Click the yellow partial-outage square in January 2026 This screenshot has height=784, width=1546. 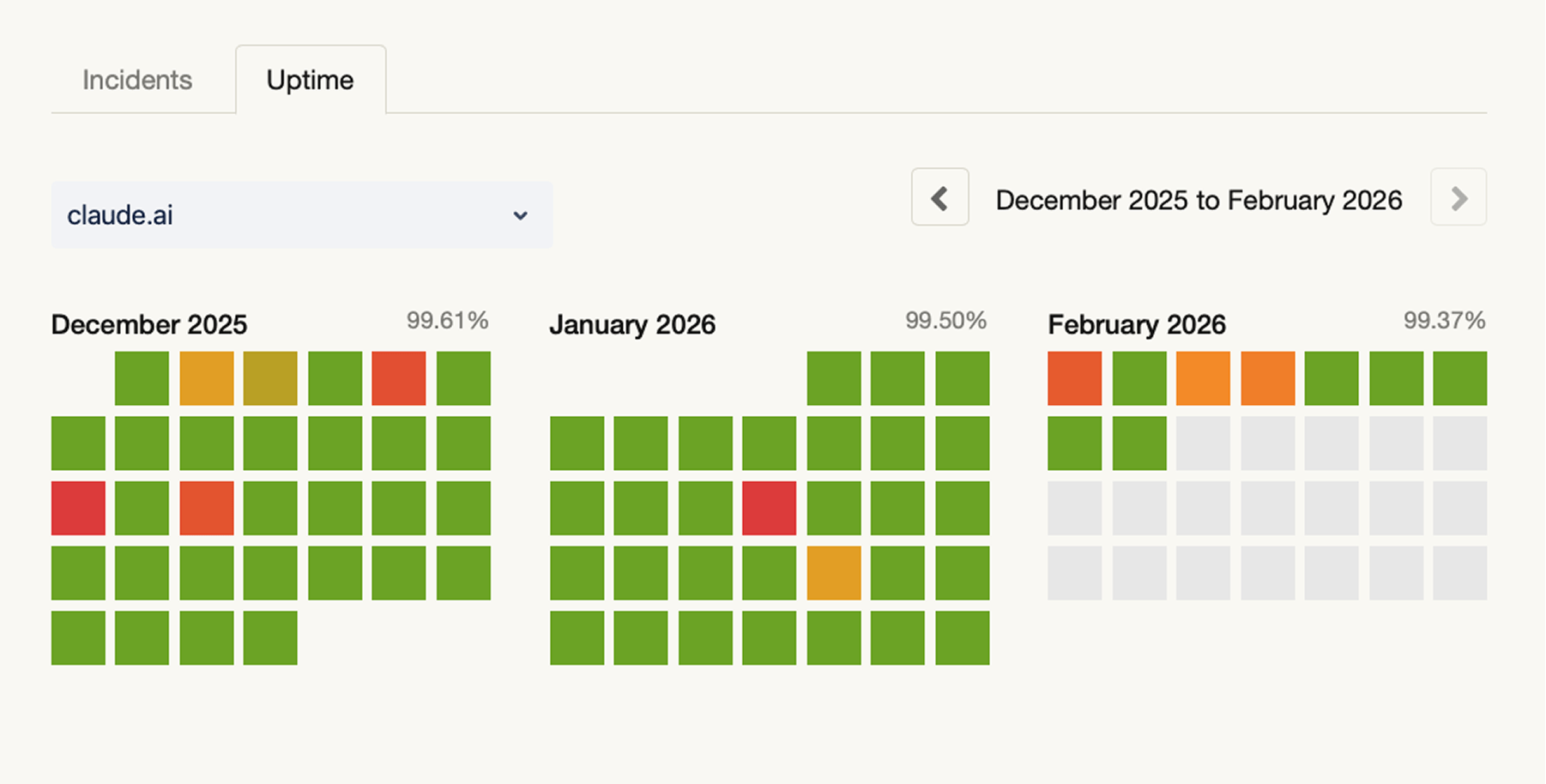(832, 574)
